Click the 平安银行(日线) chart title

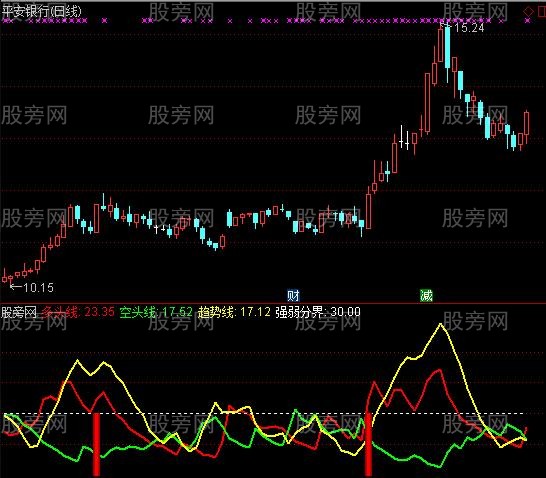pos(41,11)
